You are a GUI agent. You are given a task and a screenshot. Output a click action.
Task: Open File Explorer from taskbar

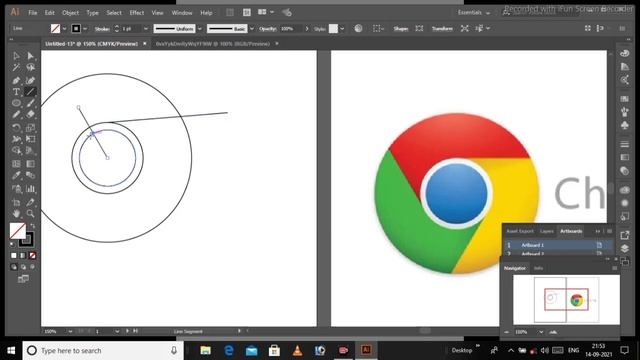click(x=205, y=350)
